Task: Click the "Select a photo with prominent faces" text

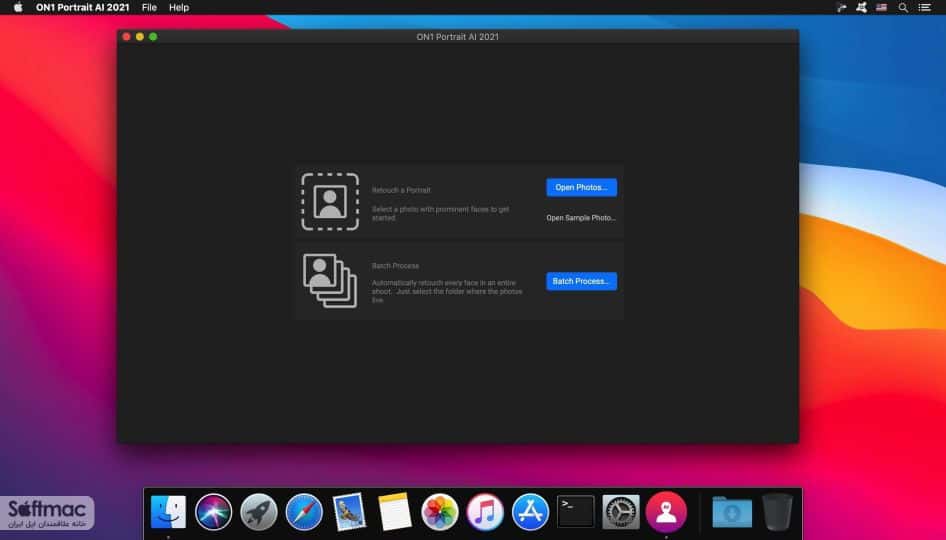Action: (440, 214)
